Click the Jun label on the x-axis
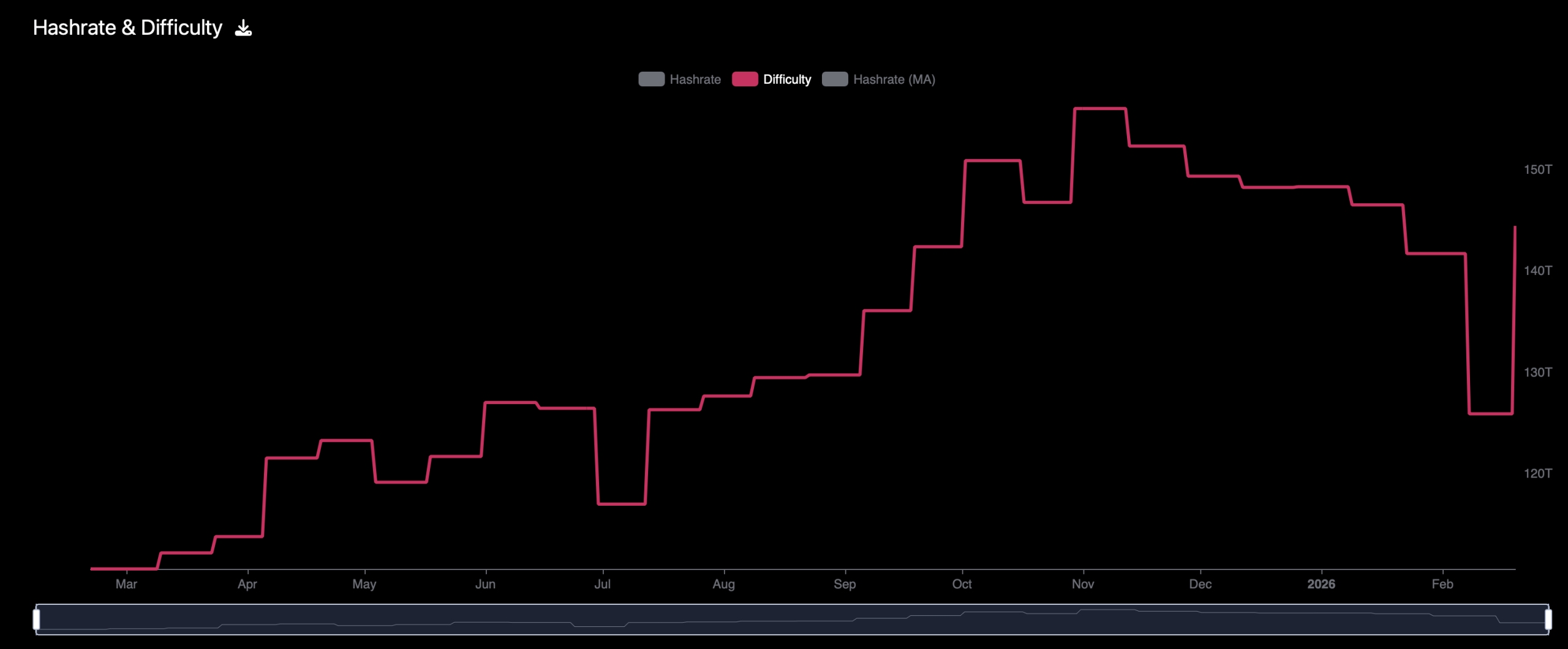Viewport: 1568px width, 649px height. click(x=485, y=584)
